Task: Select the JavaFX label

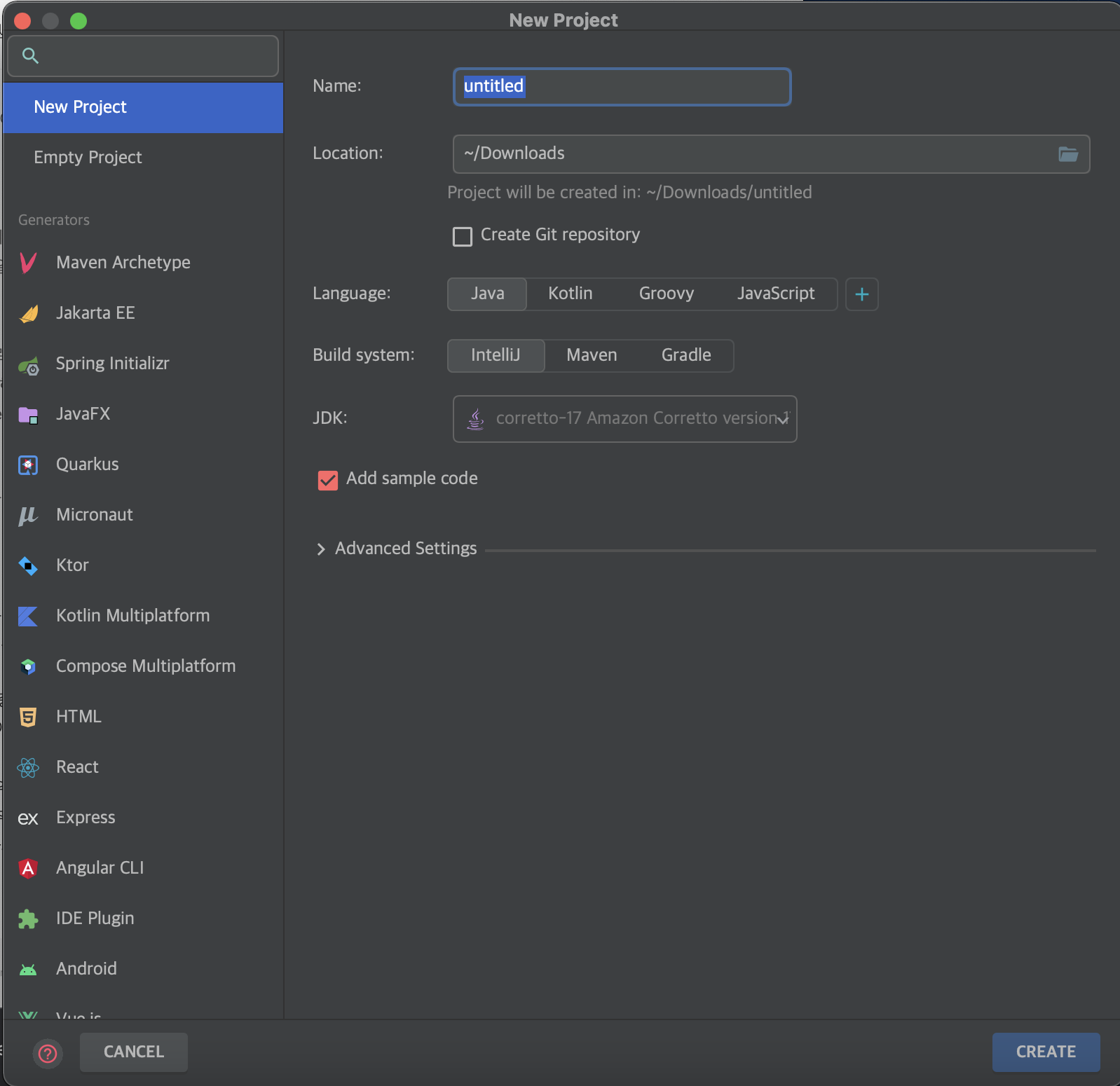Action: click(83, 414)
